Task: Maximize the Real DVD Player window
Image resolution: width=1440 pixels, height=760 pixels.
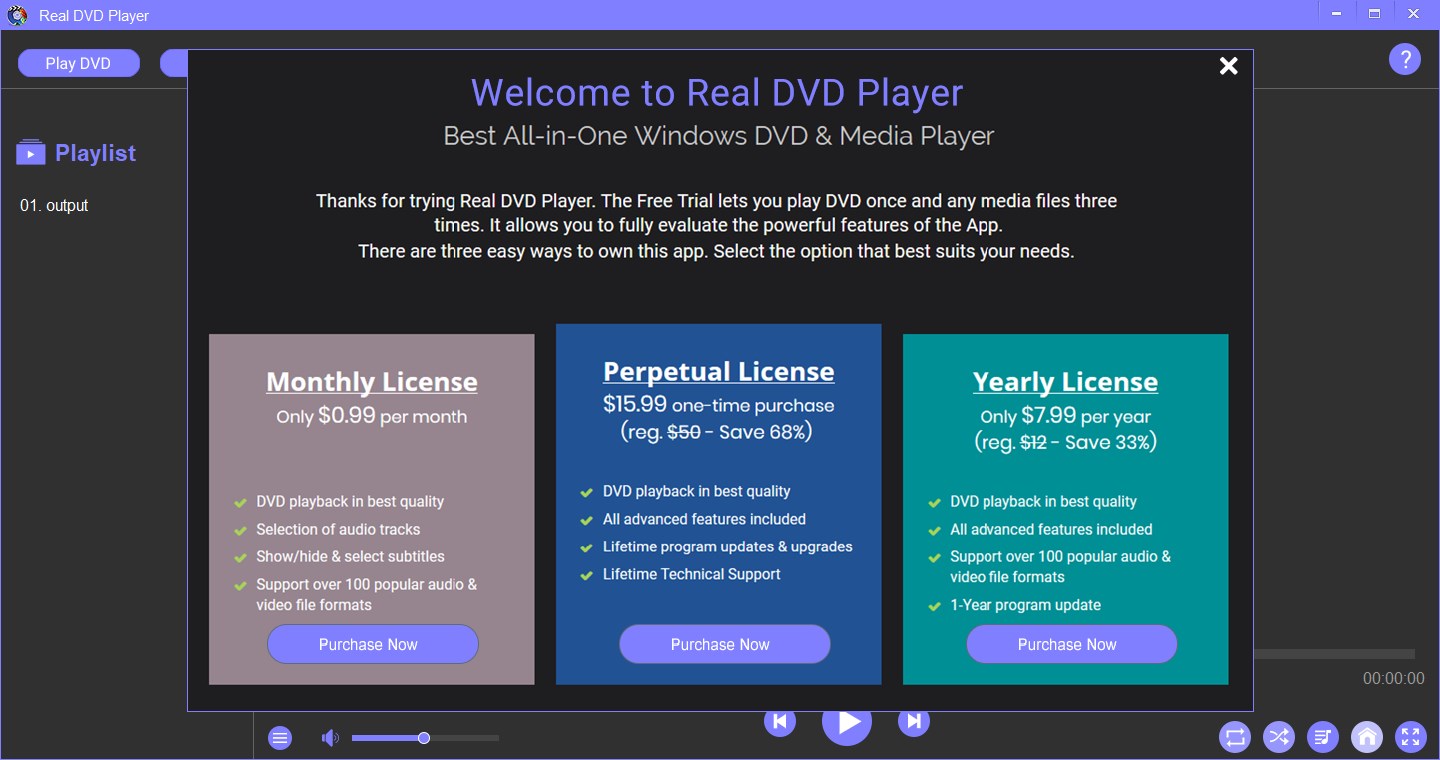Action: point(1375,14)
